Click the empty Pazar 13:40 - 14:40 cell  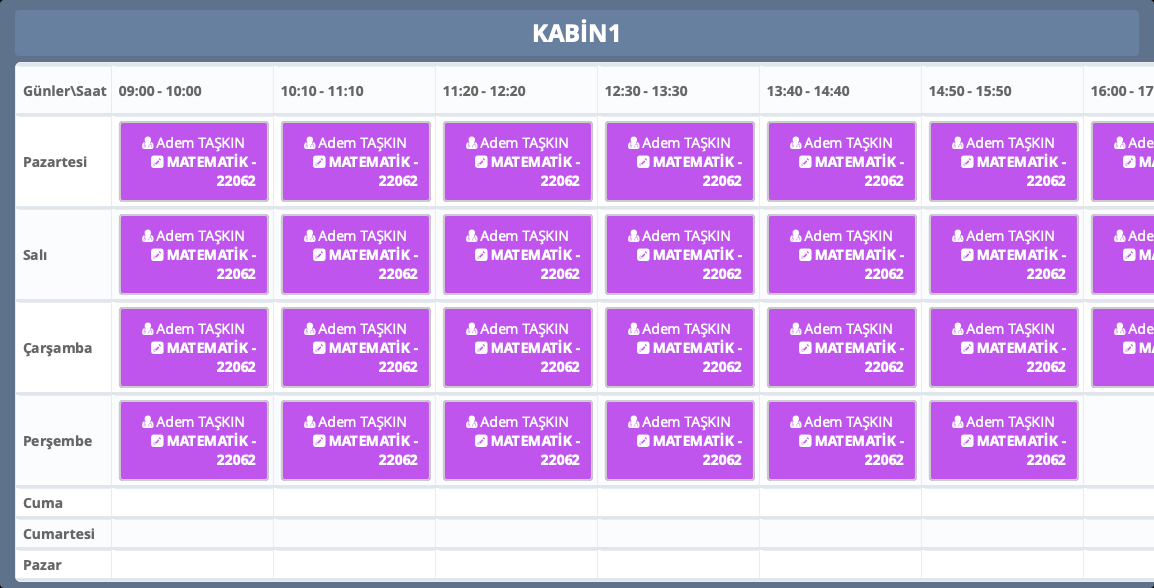840,565
